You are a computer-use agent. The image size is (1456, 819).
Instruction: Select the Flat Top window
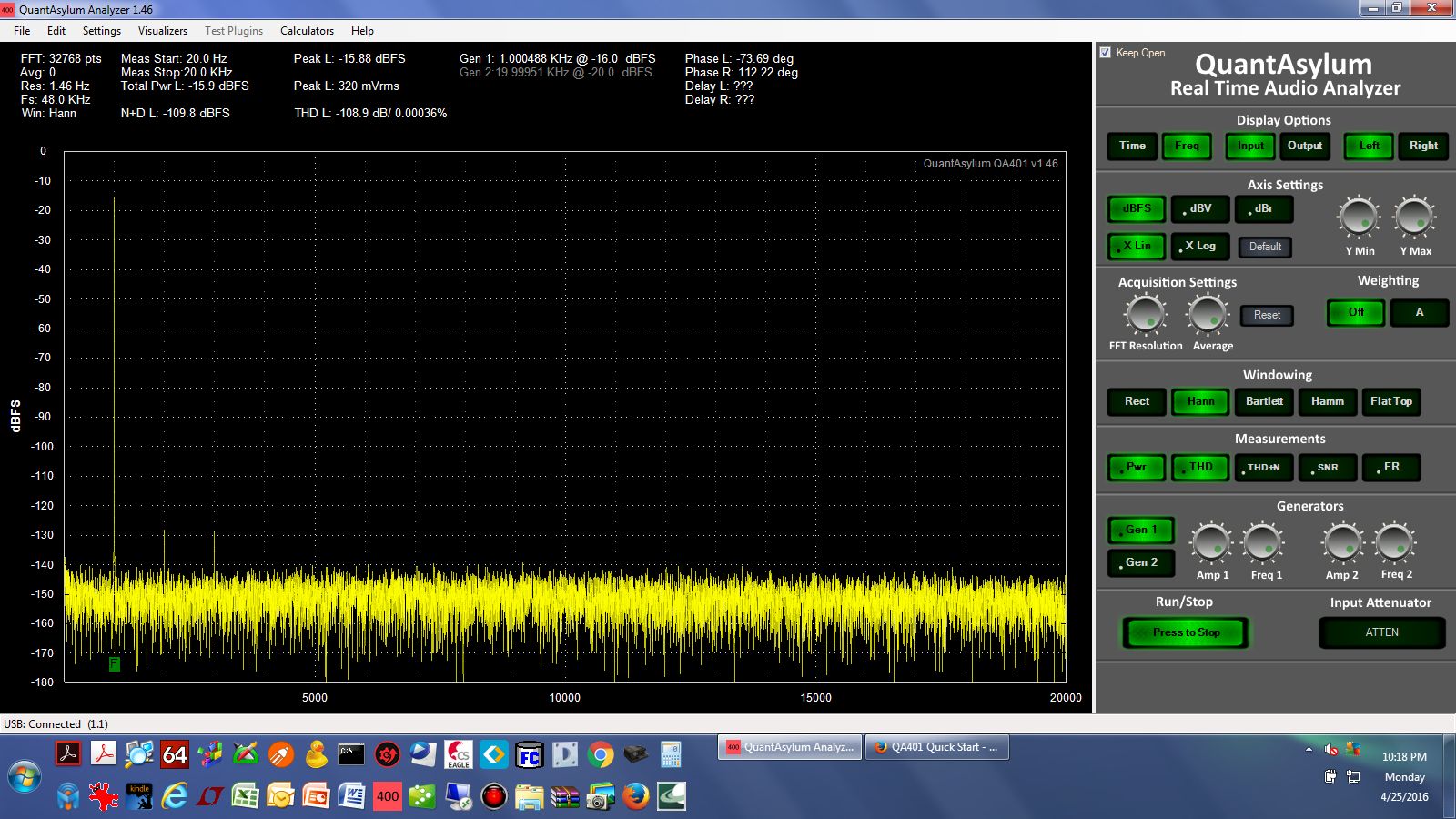(x=1391, y=401)
